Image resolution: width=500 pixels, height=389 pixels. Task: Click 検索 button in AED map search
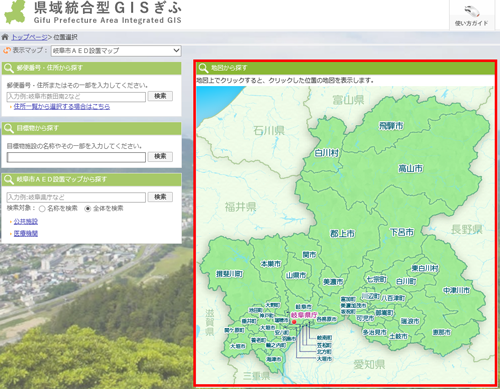pyautogui.click(x=160, y=197)
